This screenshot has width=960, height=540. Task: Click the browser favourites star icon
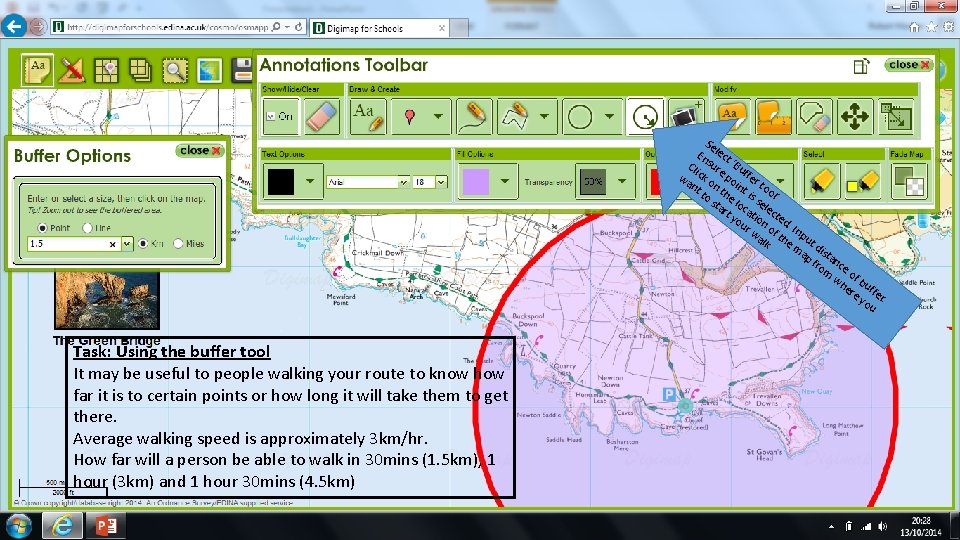[x=931, y=27]
